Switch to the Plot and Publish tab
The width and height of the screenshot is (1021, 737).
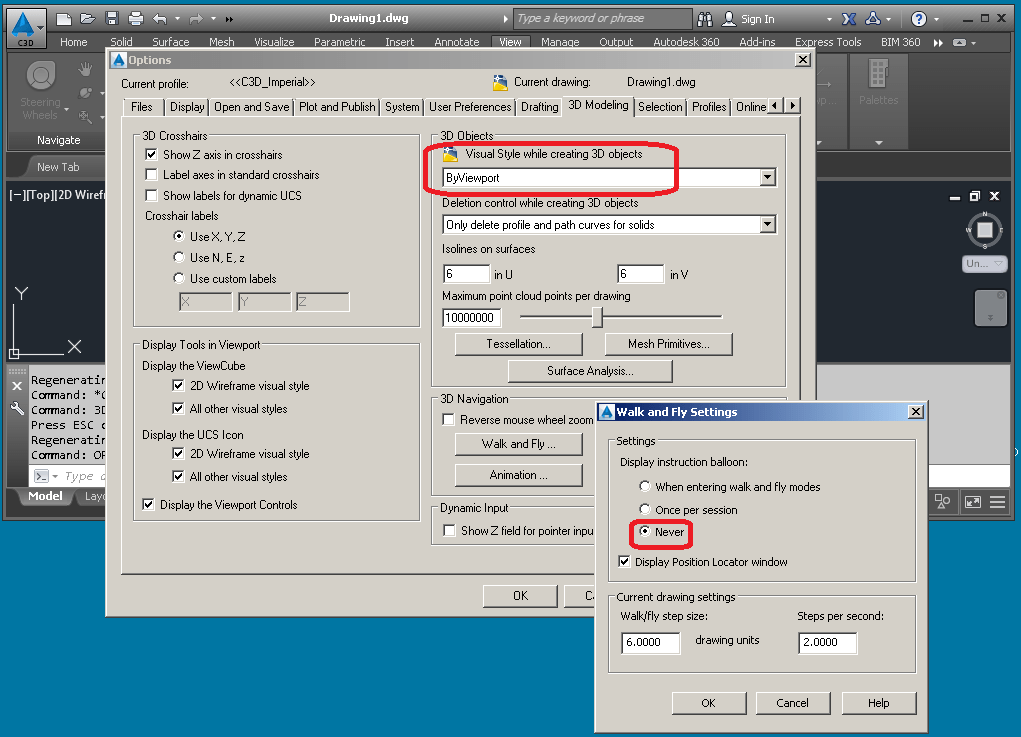tap(337, 107)
